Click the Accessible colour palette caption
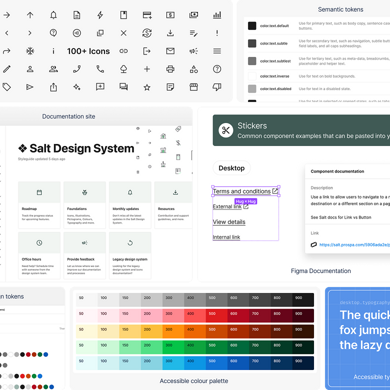Image resolution: width=390 pixels, height=390 pixels. (x=194, y=381)
